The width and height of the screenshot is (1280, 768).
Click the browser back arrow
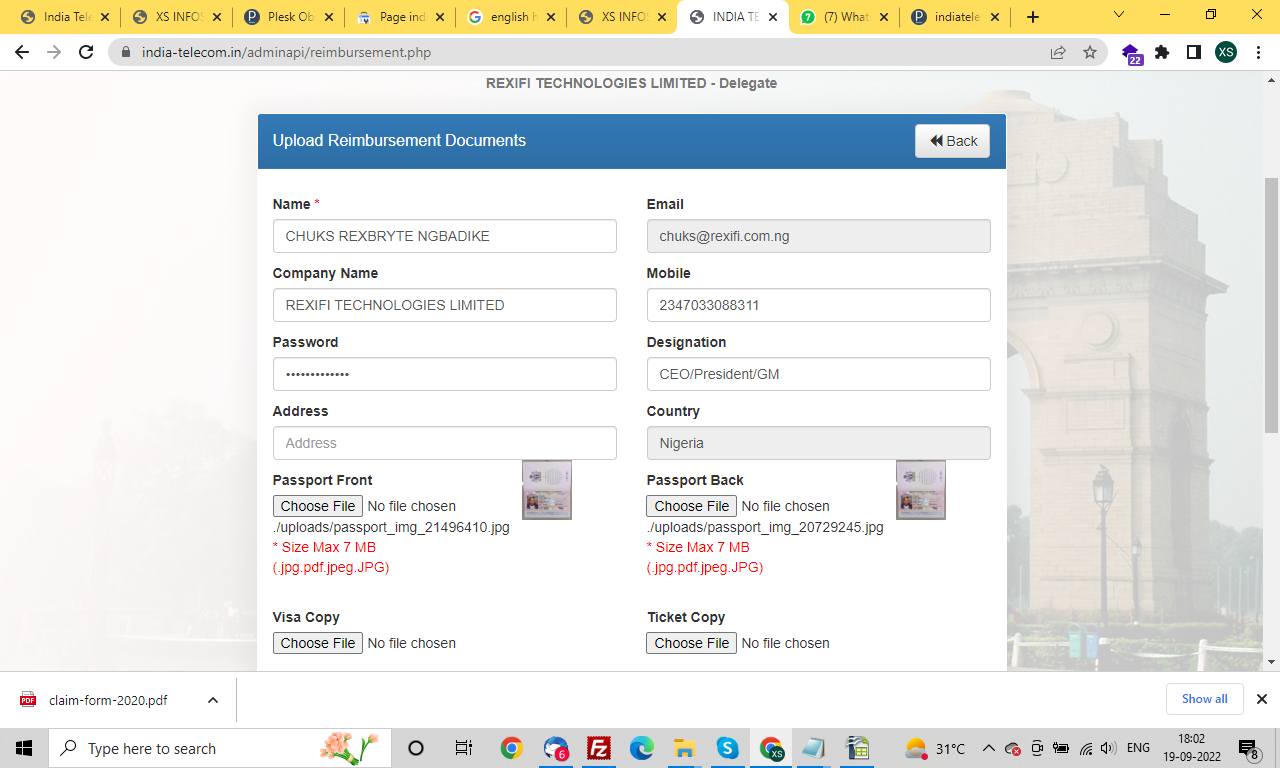[x=22, y=52]
